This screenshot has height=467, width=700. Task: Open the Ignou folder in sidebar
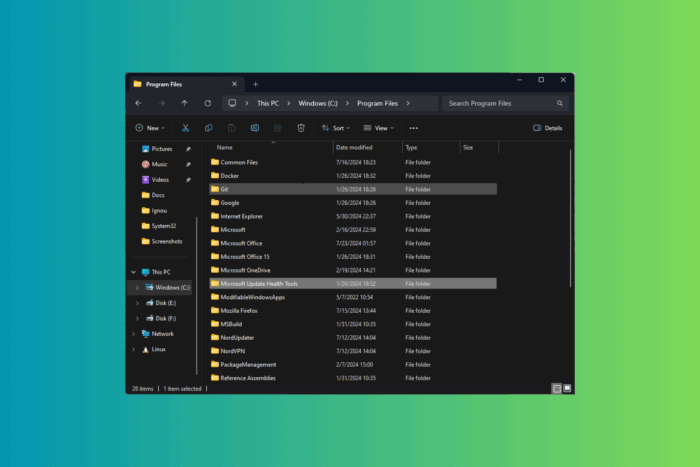point(154,210)
